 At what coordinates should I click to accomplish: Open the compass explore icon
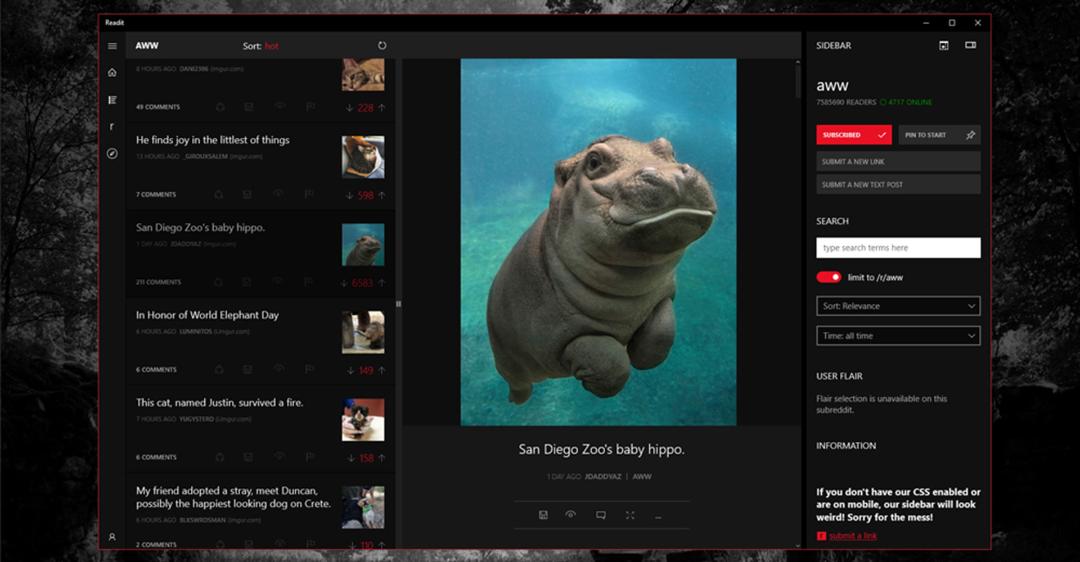click(112, 154)
